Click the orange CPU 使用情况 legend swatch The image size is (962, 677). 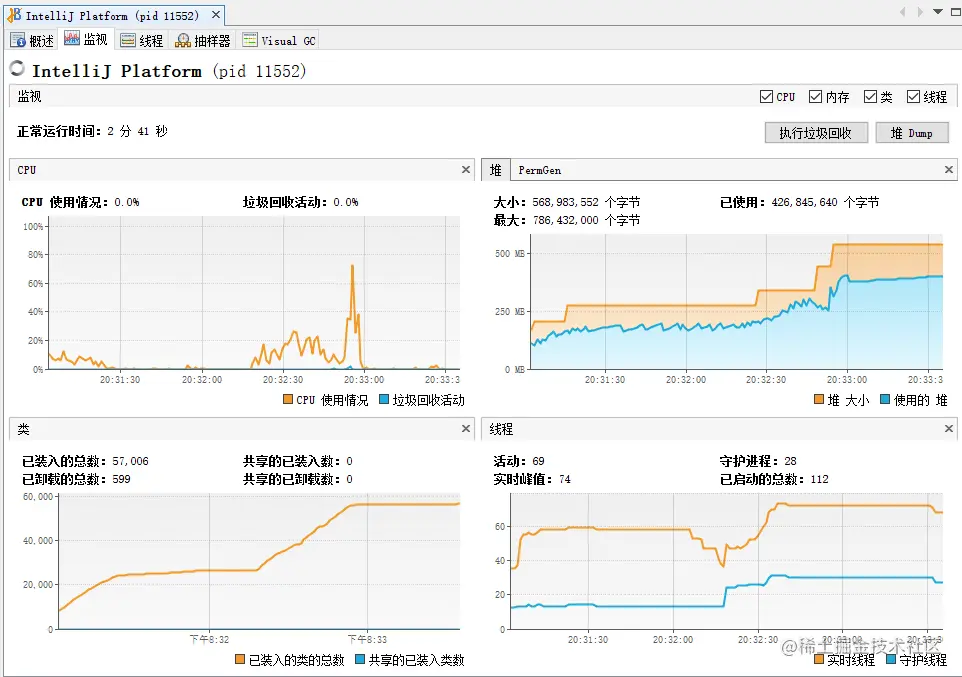click(288, 399)
